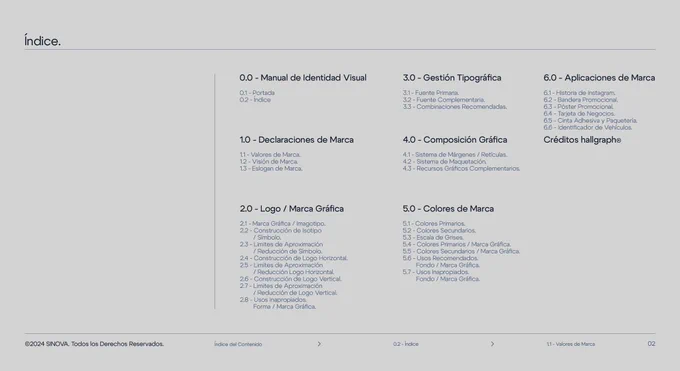Click the page number 02
Viewport: 680px width, 371px height.
click(651, 344)
